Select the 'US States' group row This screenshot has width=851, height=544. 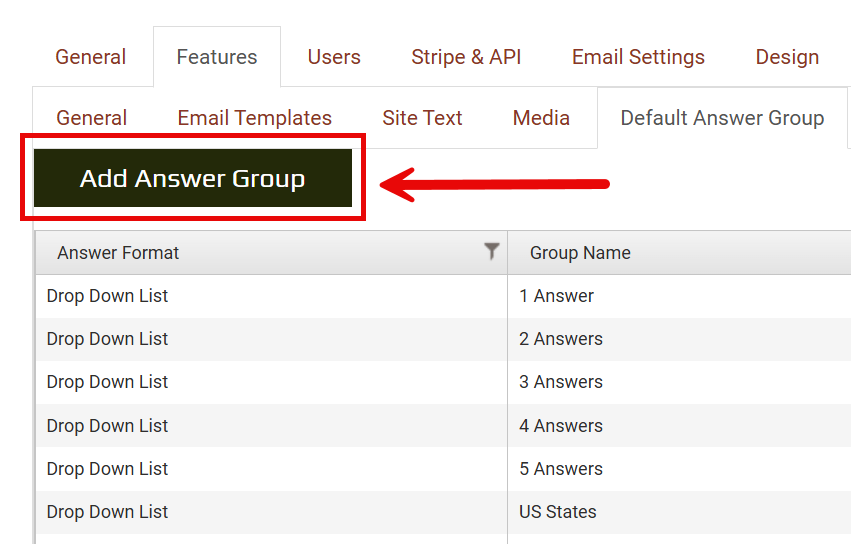557,512
